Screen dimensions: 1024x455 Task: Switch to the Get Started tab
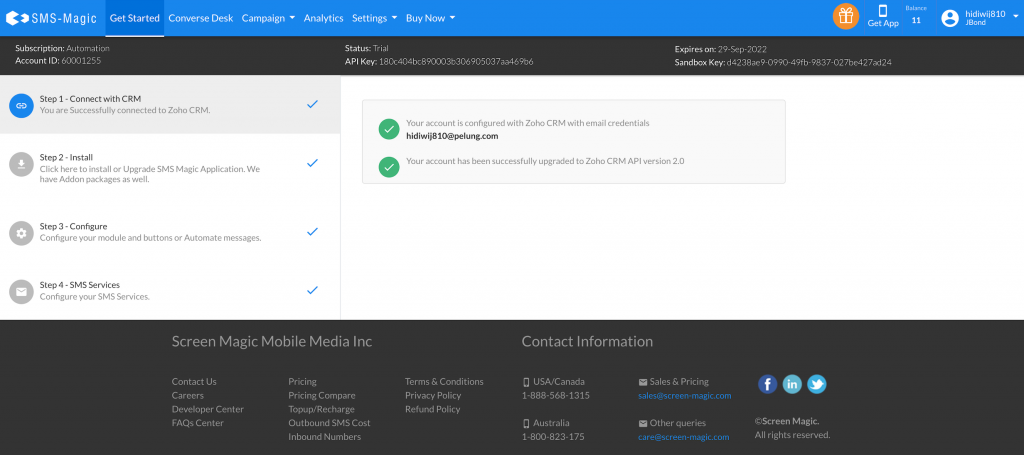click(x=135, y=18)
